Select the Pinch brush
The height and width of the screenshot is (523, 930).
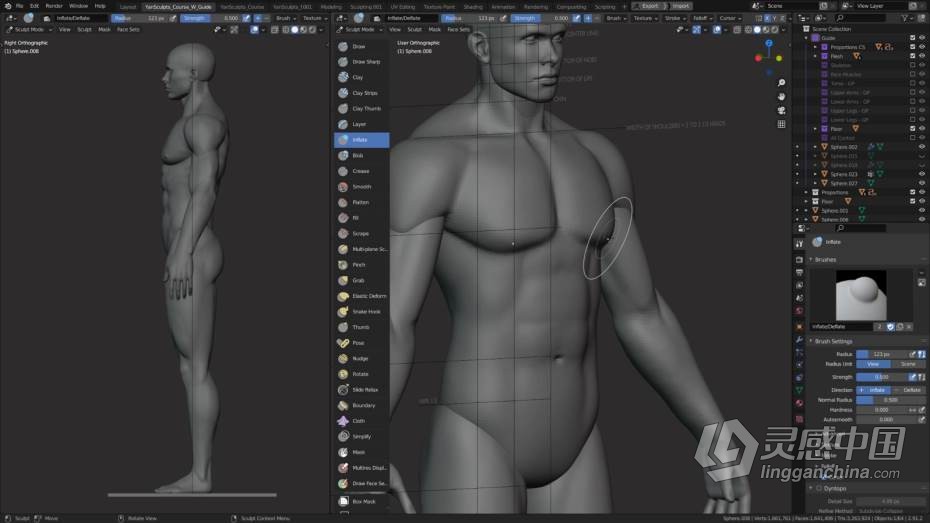[362, 264]
